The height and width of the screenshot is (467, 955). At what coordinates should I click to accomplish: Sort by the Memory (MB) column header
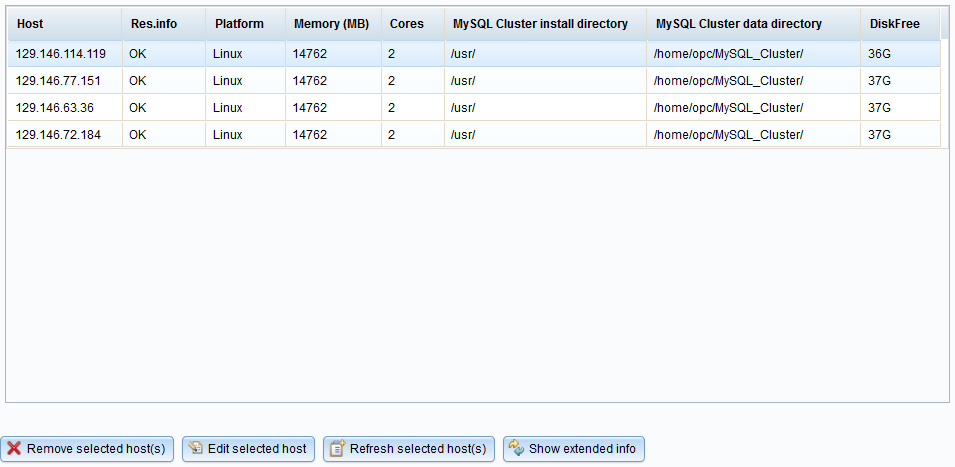(x=331, y=23)
